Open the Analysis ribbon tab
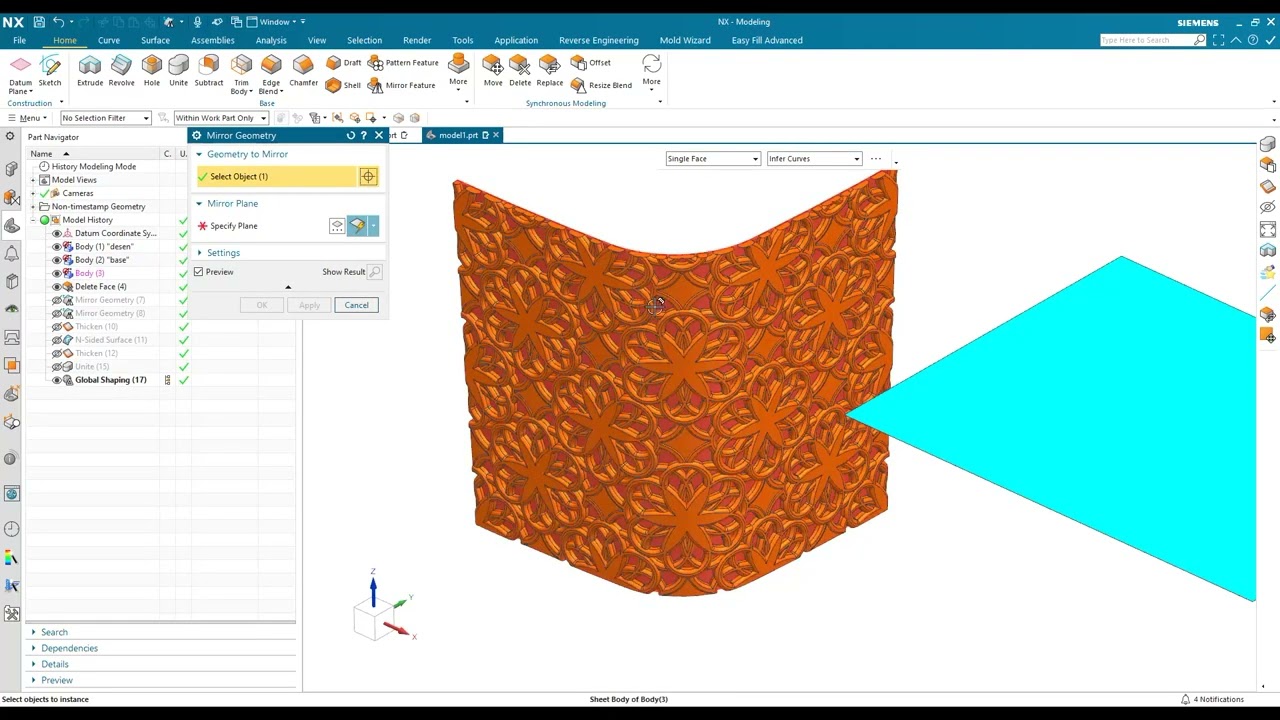 click(271, 40)
